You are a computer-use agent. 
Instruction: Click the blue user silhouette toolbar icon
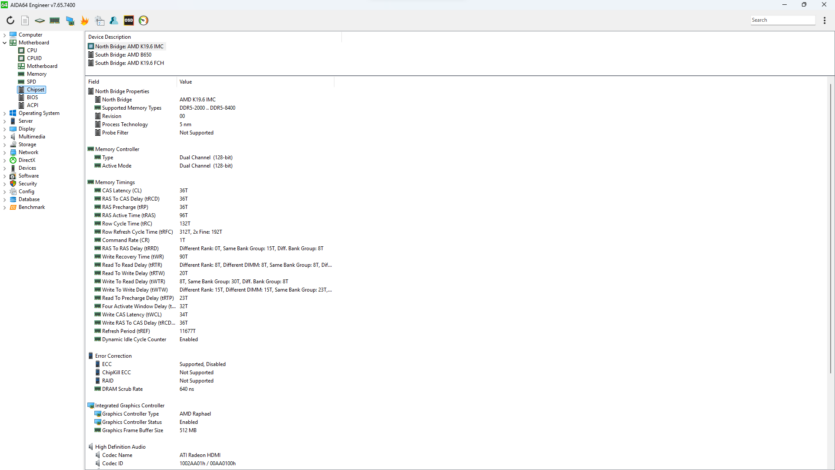(114, 20)
